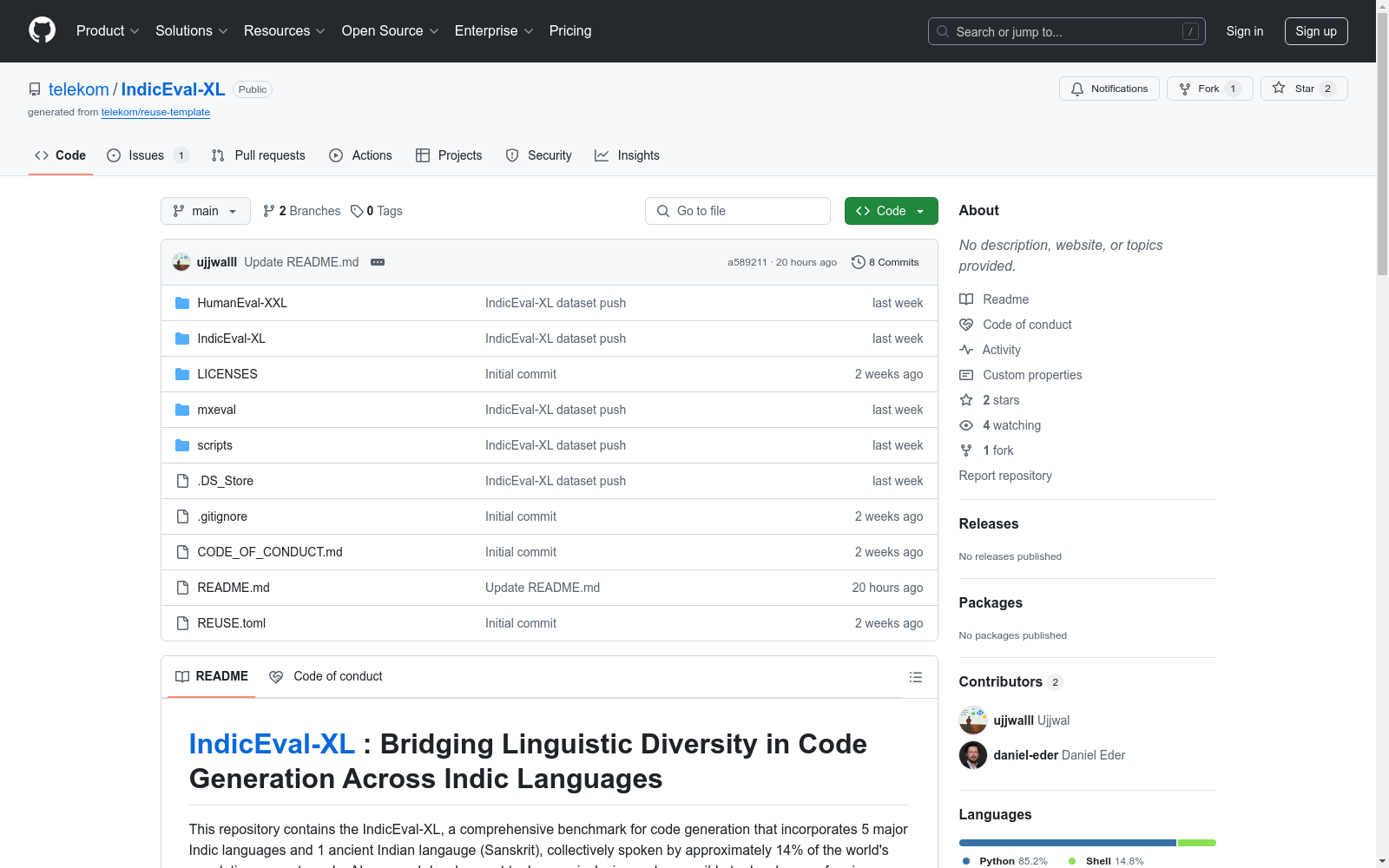Click the branches icon beside 2 Branches

(x=269, y=211)
